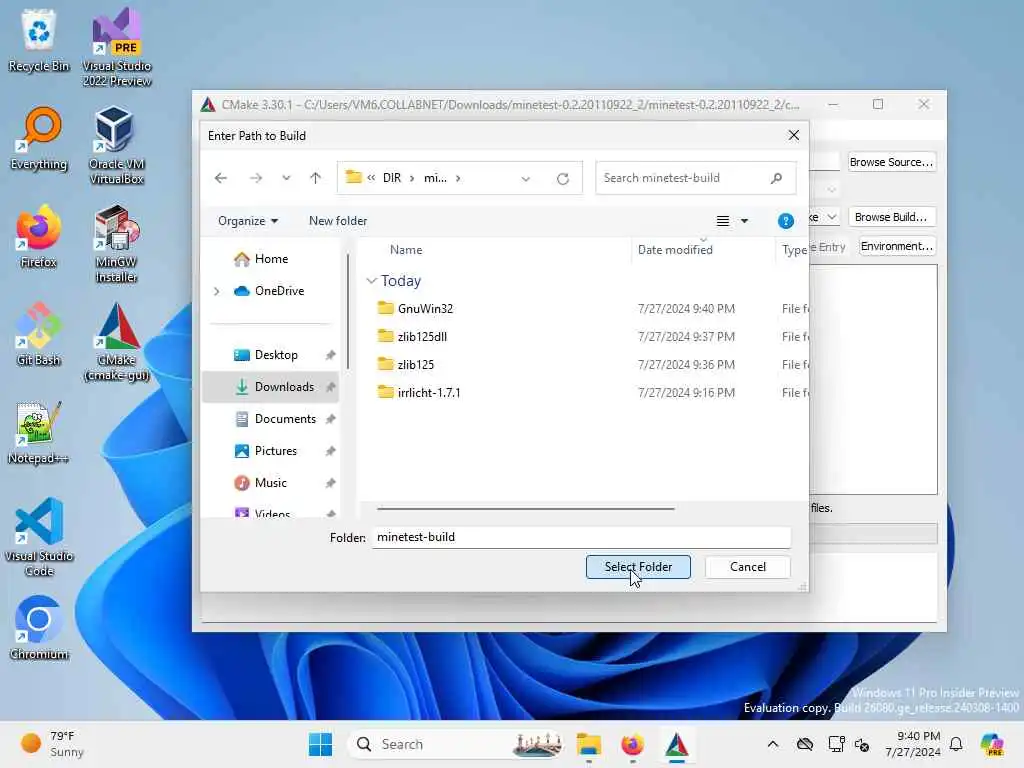
Task: Sort files by Name column
Action: coord(406,250)
